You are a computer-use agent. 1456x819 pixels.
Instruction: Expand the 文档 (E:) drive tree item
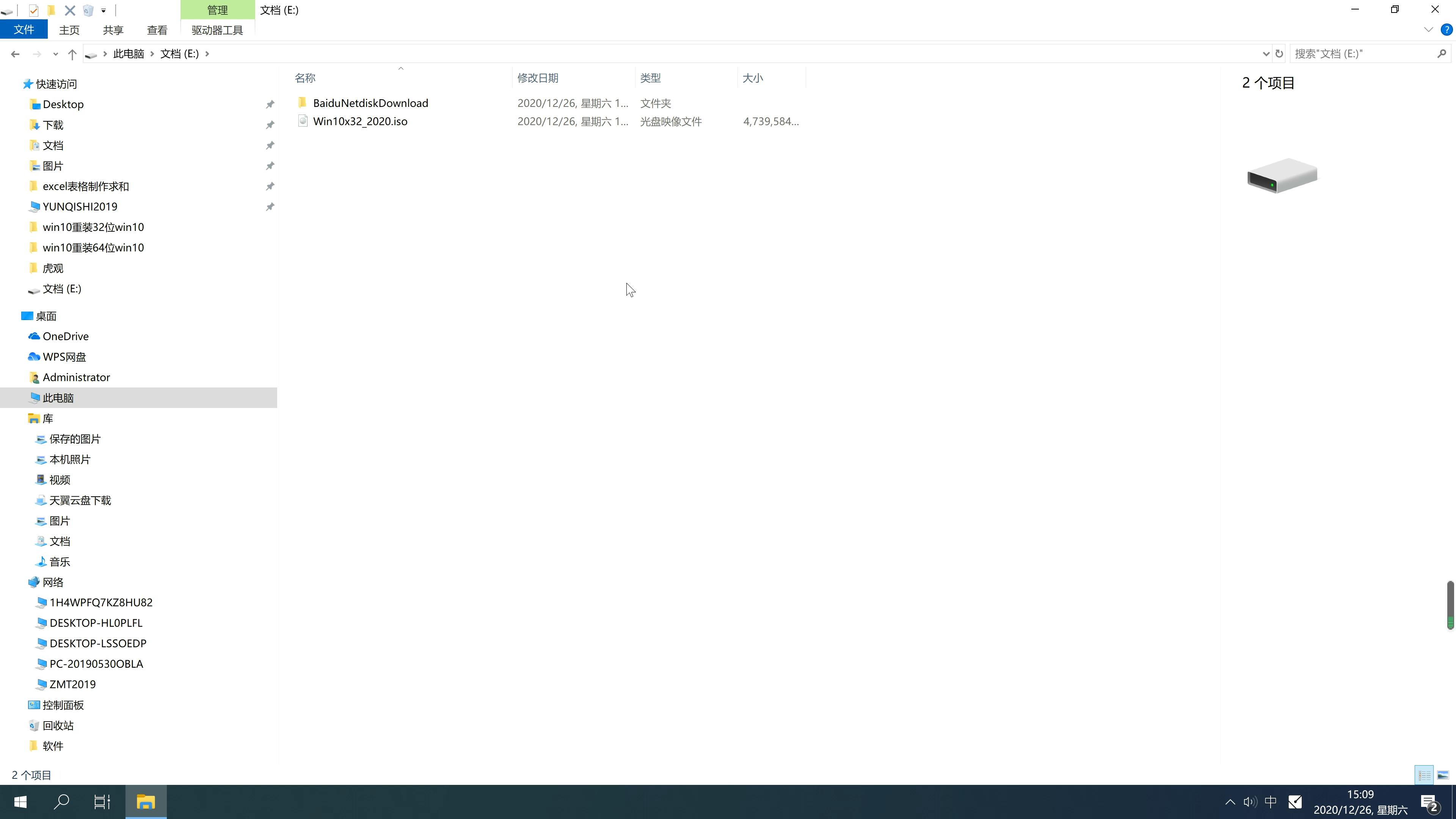[x=16, y=289]
